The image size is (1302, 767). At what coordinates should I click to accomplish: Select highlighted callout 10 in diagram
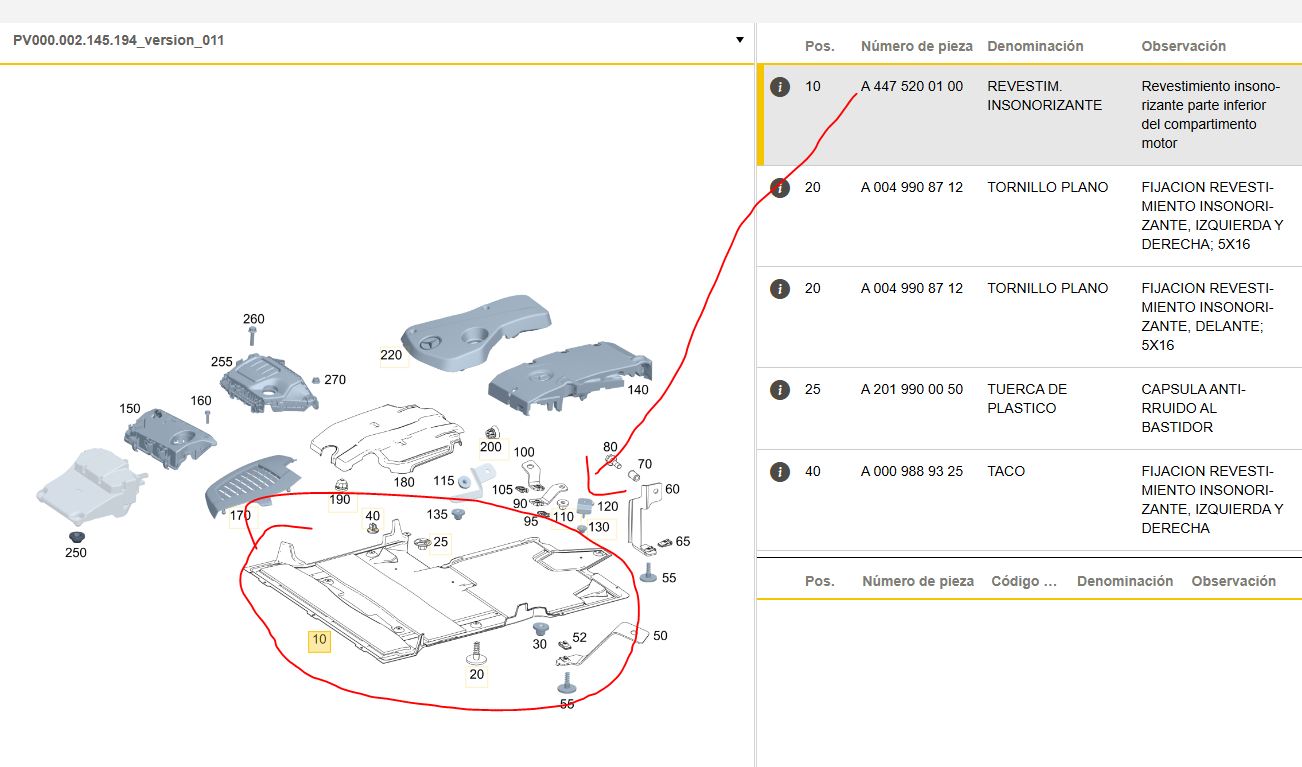point(319,640)
